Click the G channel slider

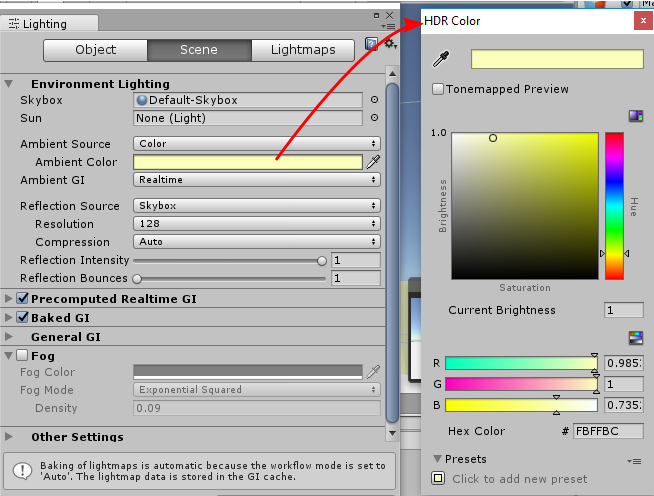(521, 384)
